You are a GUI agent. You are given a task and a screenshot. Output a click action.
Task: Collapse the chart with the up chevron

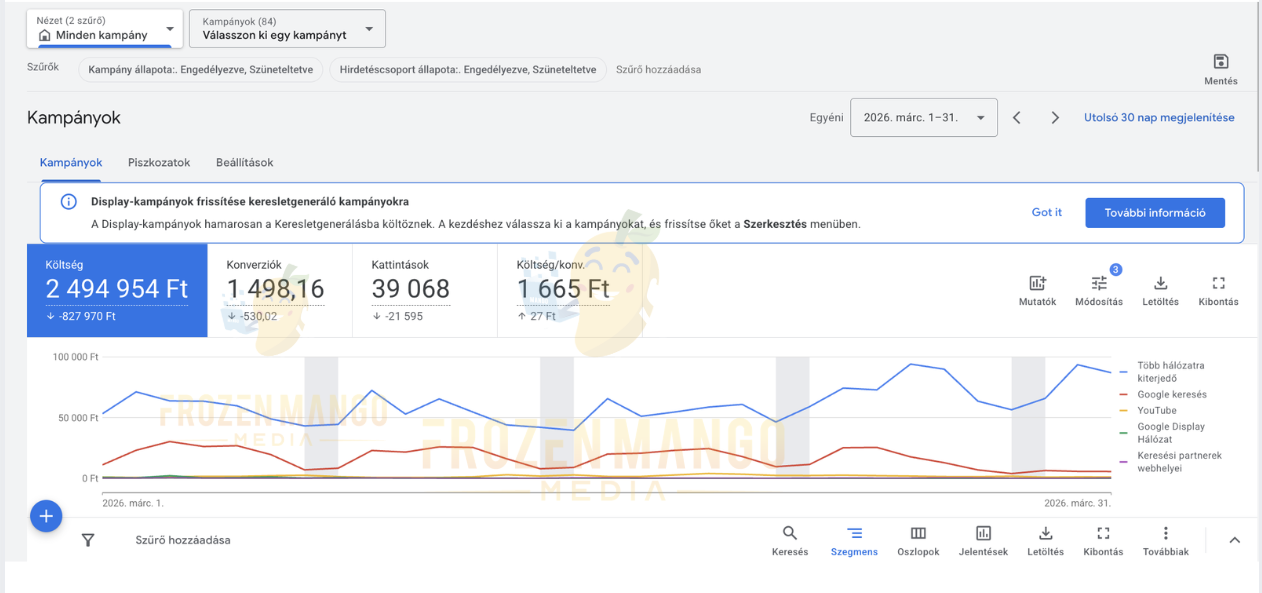click(1234, 540)
